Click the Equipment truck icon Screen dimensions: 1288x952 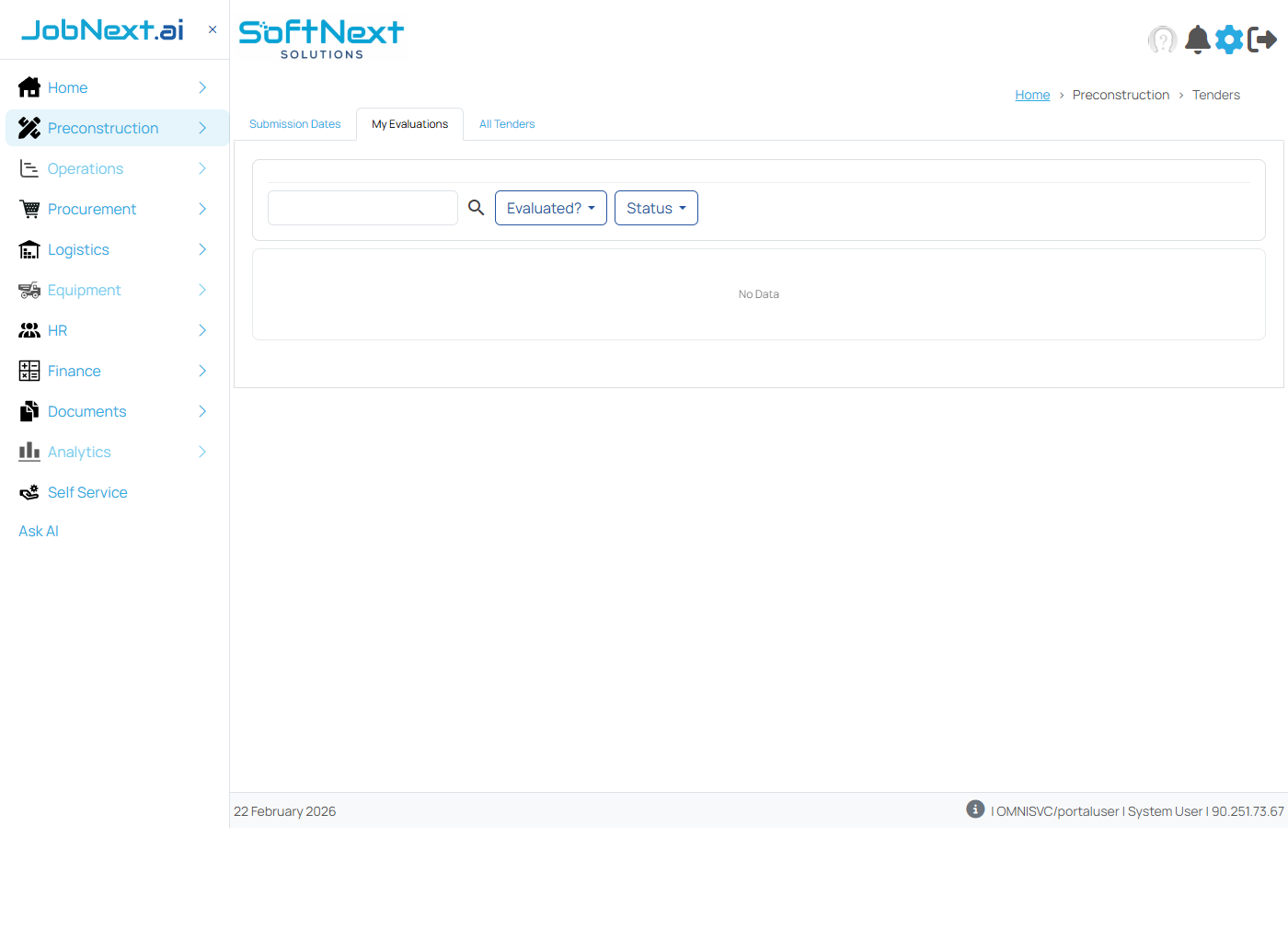tap(29, 290)
